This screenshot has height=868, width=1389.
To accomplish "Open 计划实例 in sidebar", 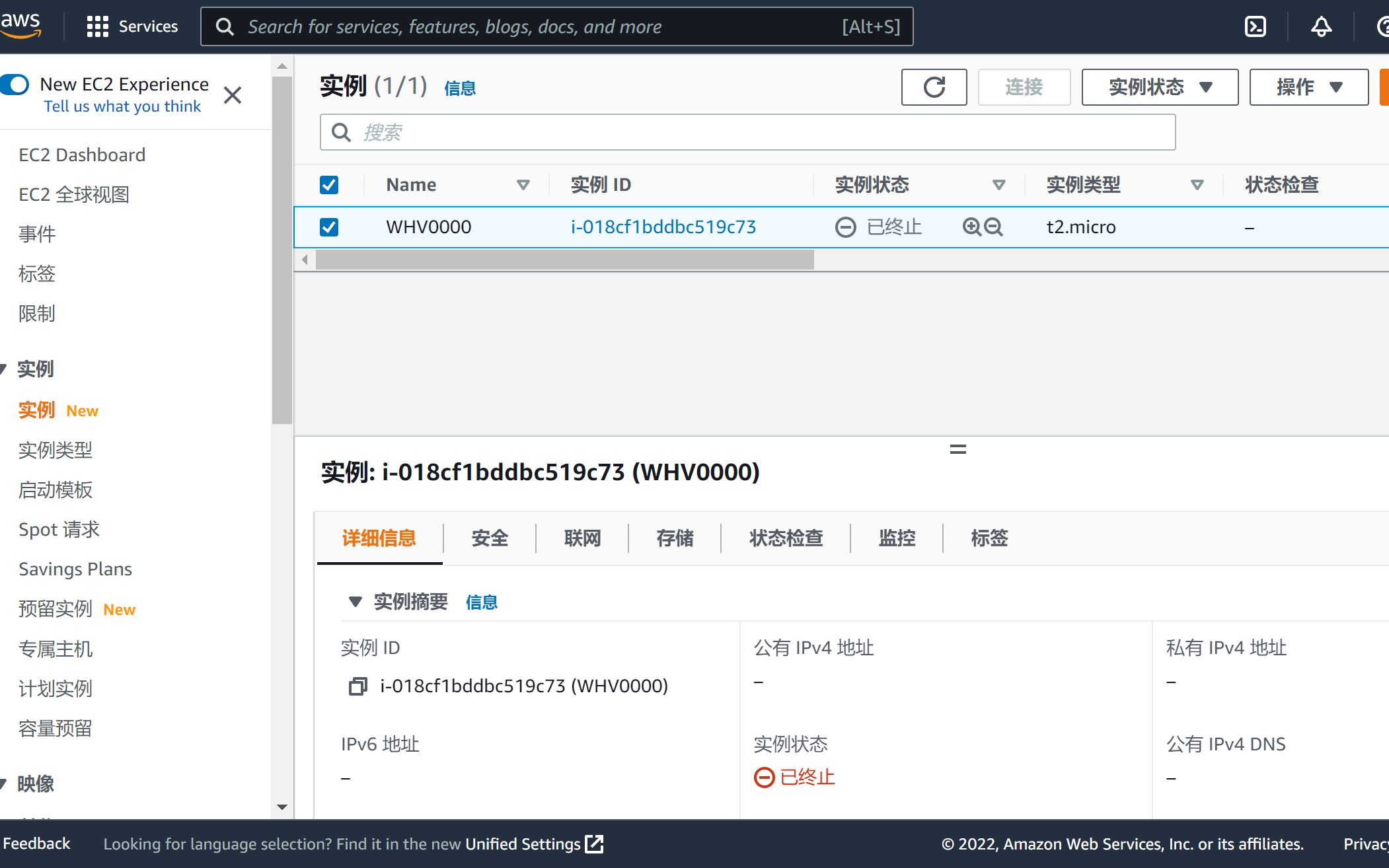I will (x=56, y=689).
